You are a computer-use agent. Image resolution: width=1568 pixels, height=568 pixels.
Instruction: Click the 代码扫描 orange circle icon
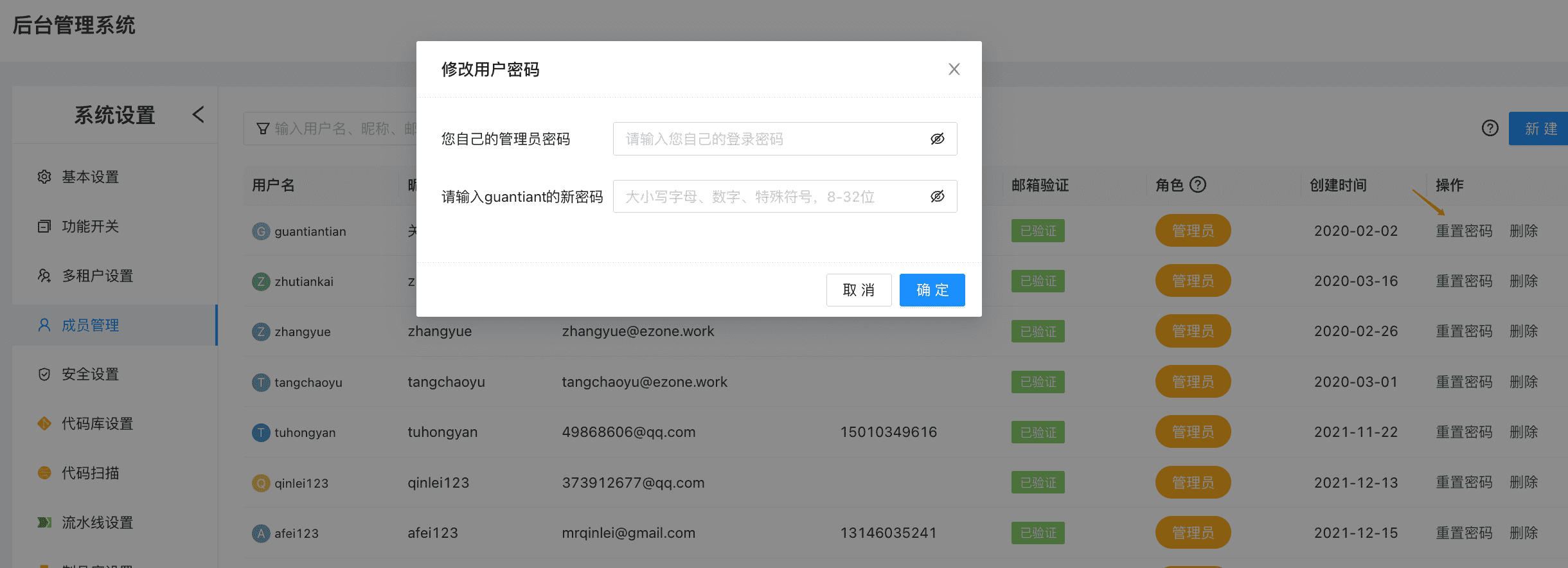(44, 473)
